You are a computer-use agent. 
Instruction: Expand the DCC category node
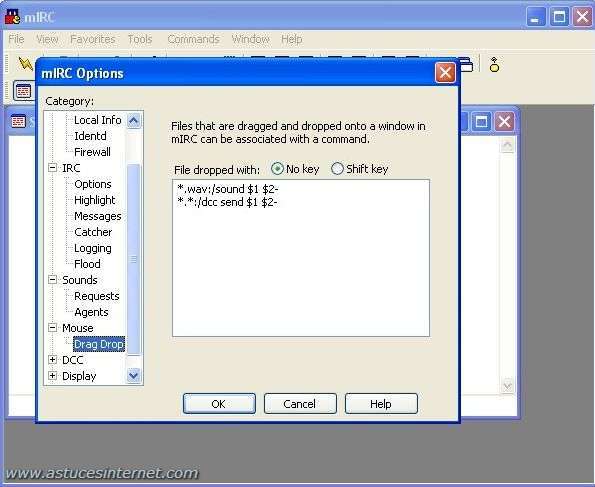point(53,359)
